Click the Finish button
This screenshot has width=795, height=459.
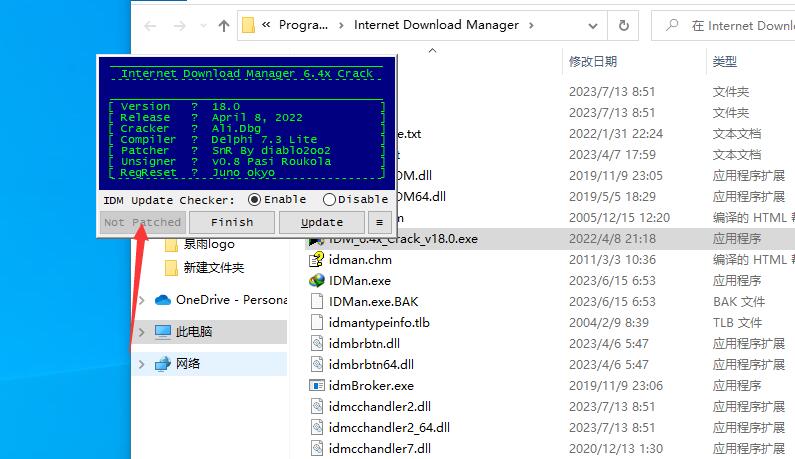[x=232, y=222]
